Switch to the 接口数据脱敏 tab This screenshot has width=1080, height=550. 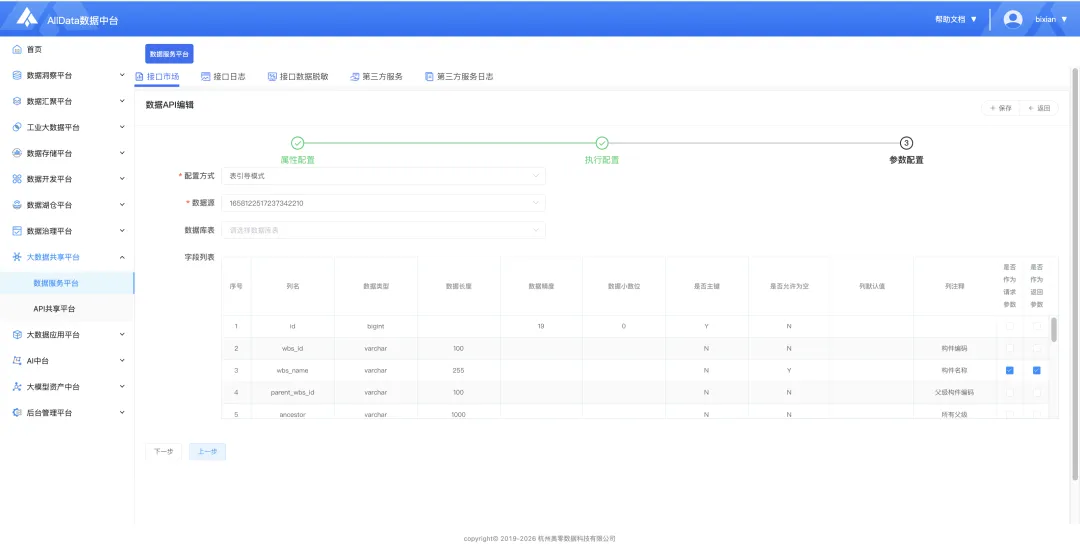click(298, 76)
